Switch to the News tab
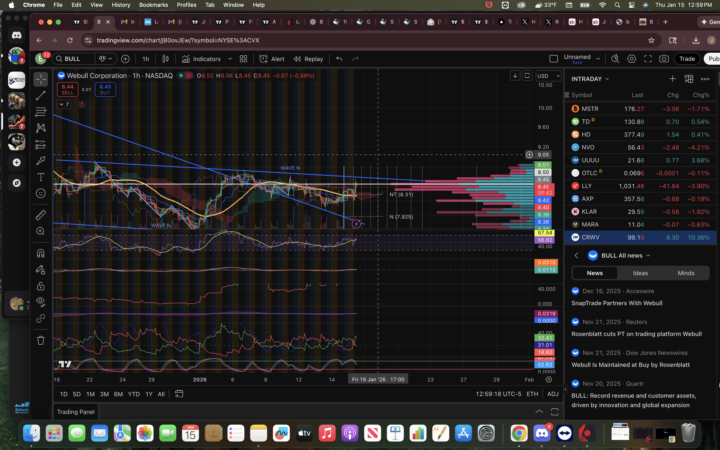720x450 pixels. click(x=595, y=273)
